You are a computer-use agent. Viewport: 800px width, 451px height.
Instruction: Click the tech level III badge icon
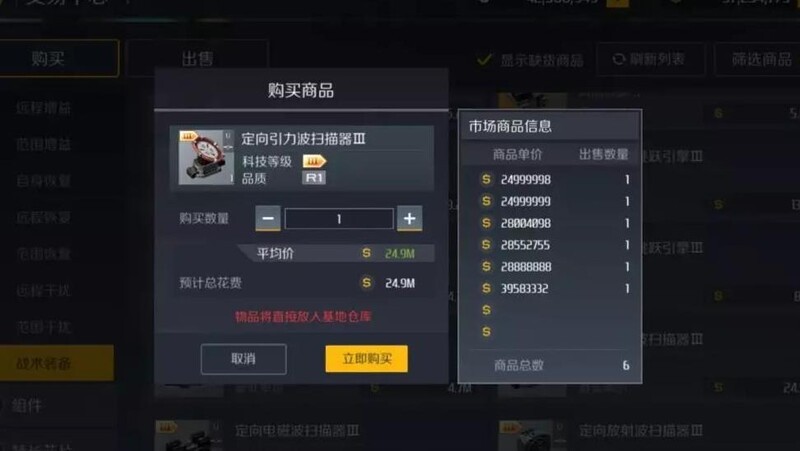click(314, 162)
